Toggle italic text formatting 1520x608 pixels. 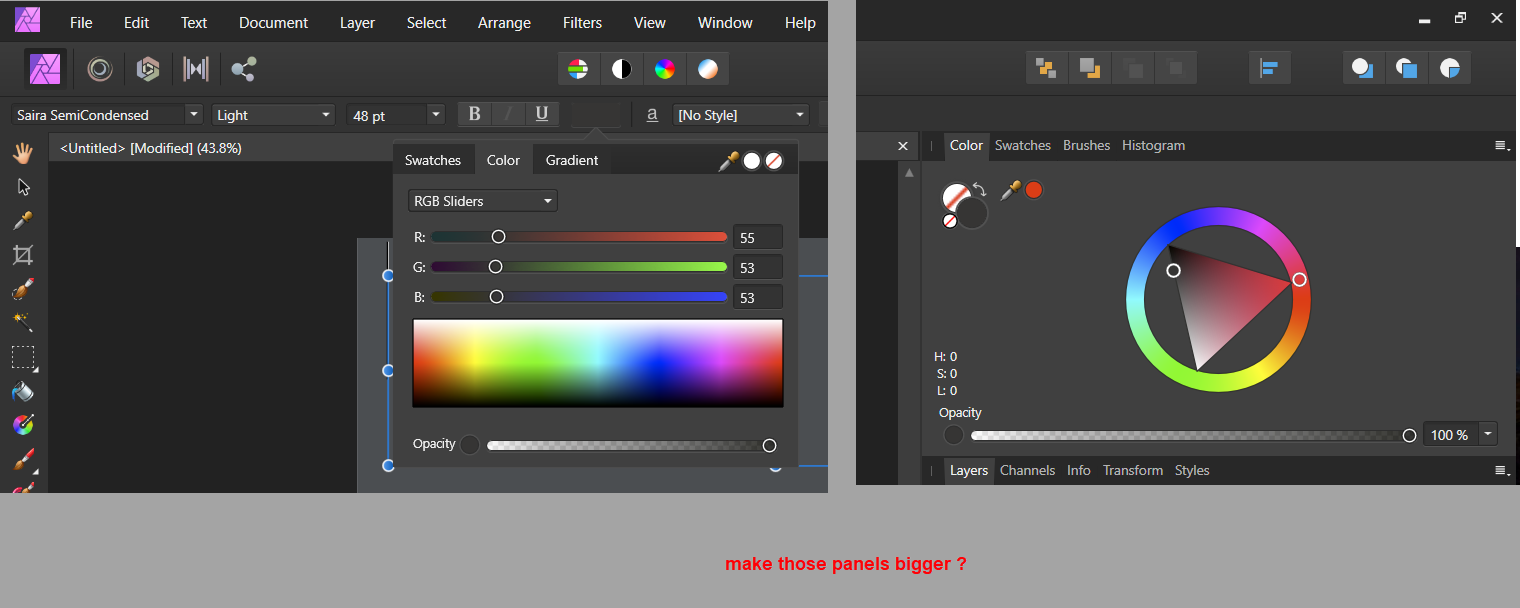pyautogui.click(x=508, y=114)
